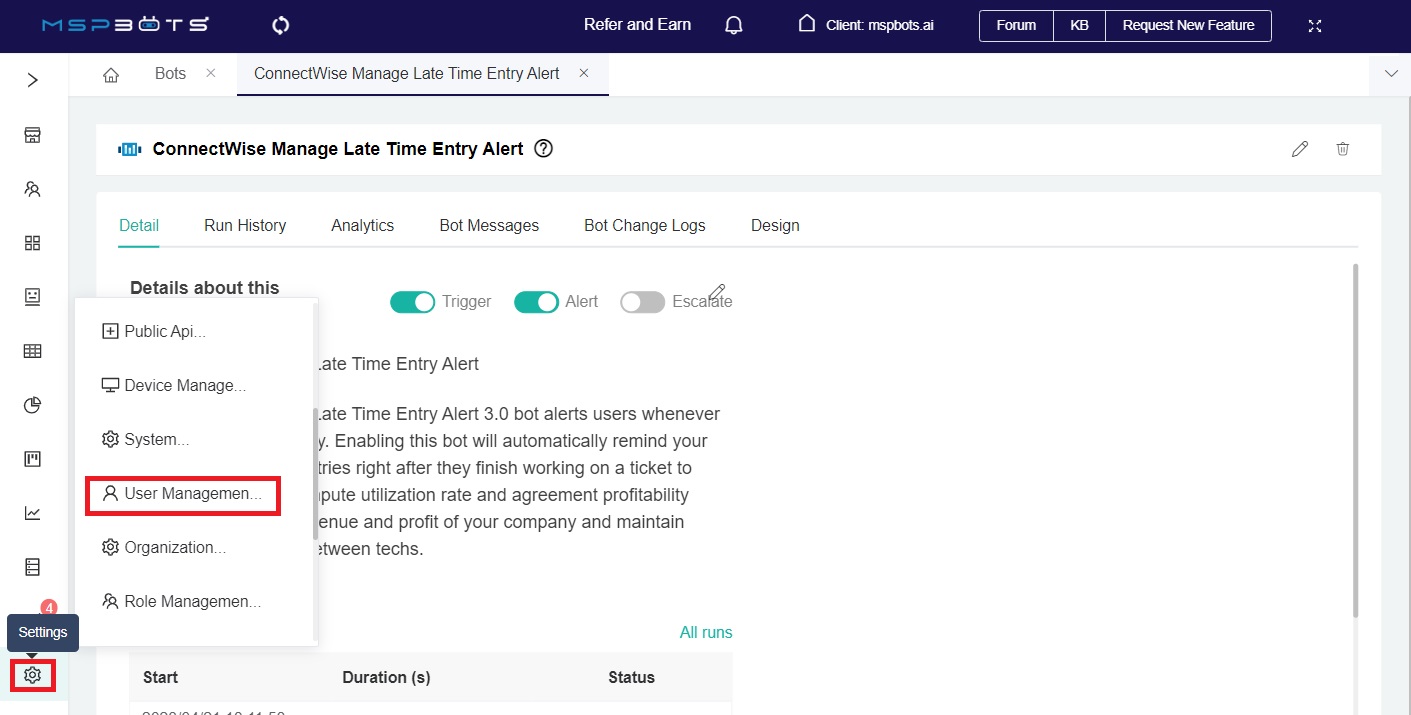Open the Bot Change Logs tab
Image resolution: width=1411 pixels, height=715 pixels.
point(644,226)
